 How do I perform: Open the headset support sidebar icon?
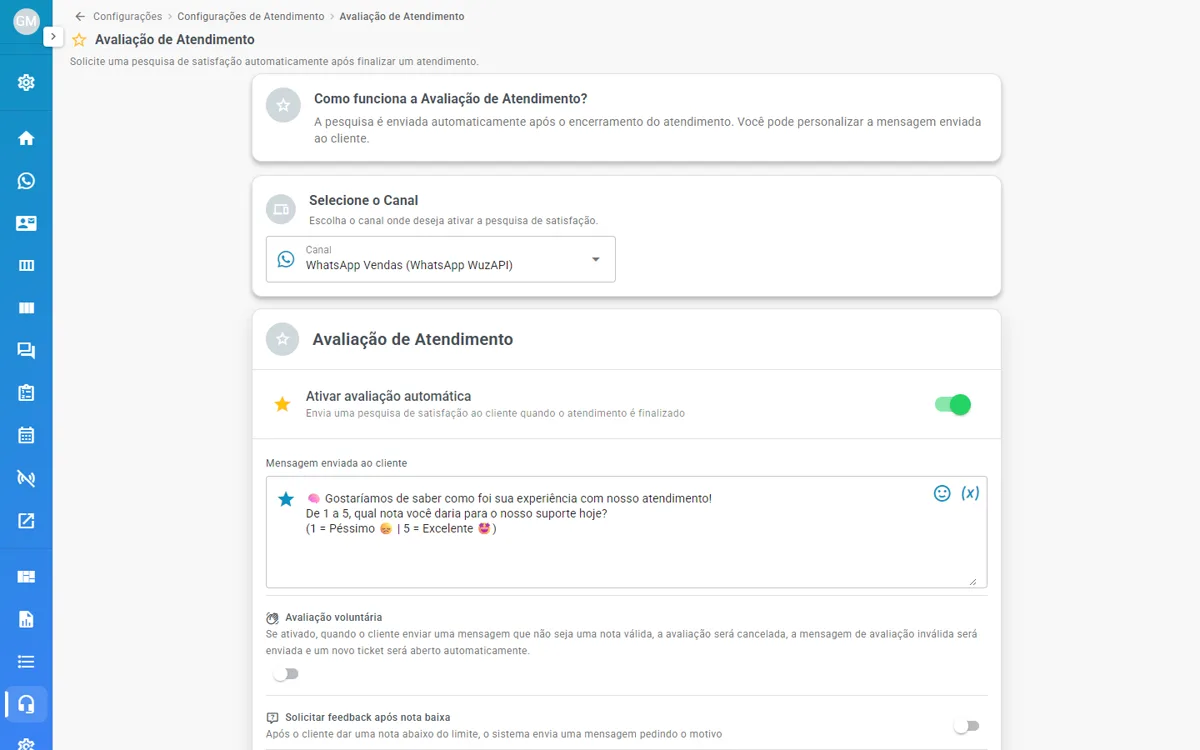tap(26, 704)
